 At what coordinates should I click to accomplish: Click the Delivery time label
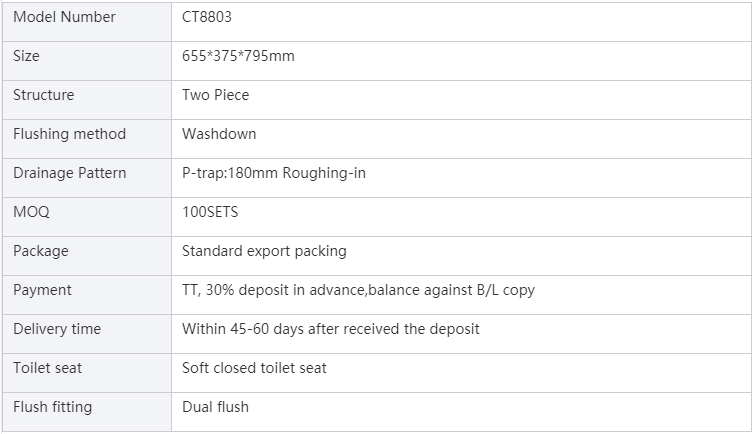[57, 329]
